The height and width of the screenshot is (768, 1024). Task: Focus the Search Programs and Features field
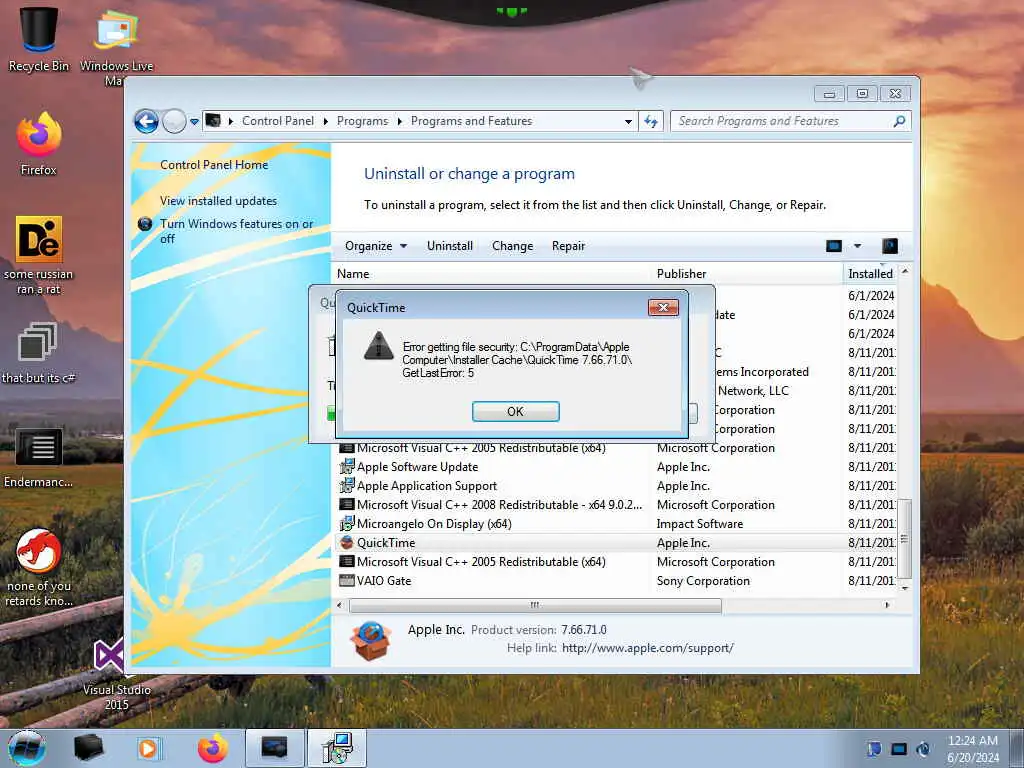tap(784, 121)
